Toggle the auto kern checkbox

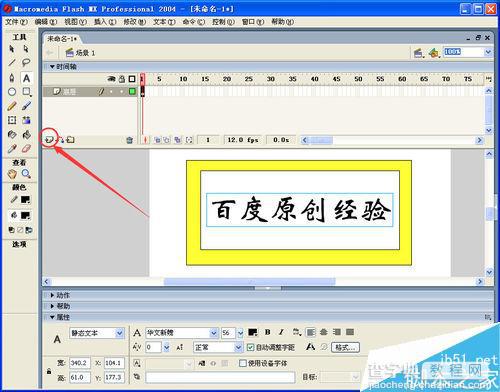coord(250,347)
